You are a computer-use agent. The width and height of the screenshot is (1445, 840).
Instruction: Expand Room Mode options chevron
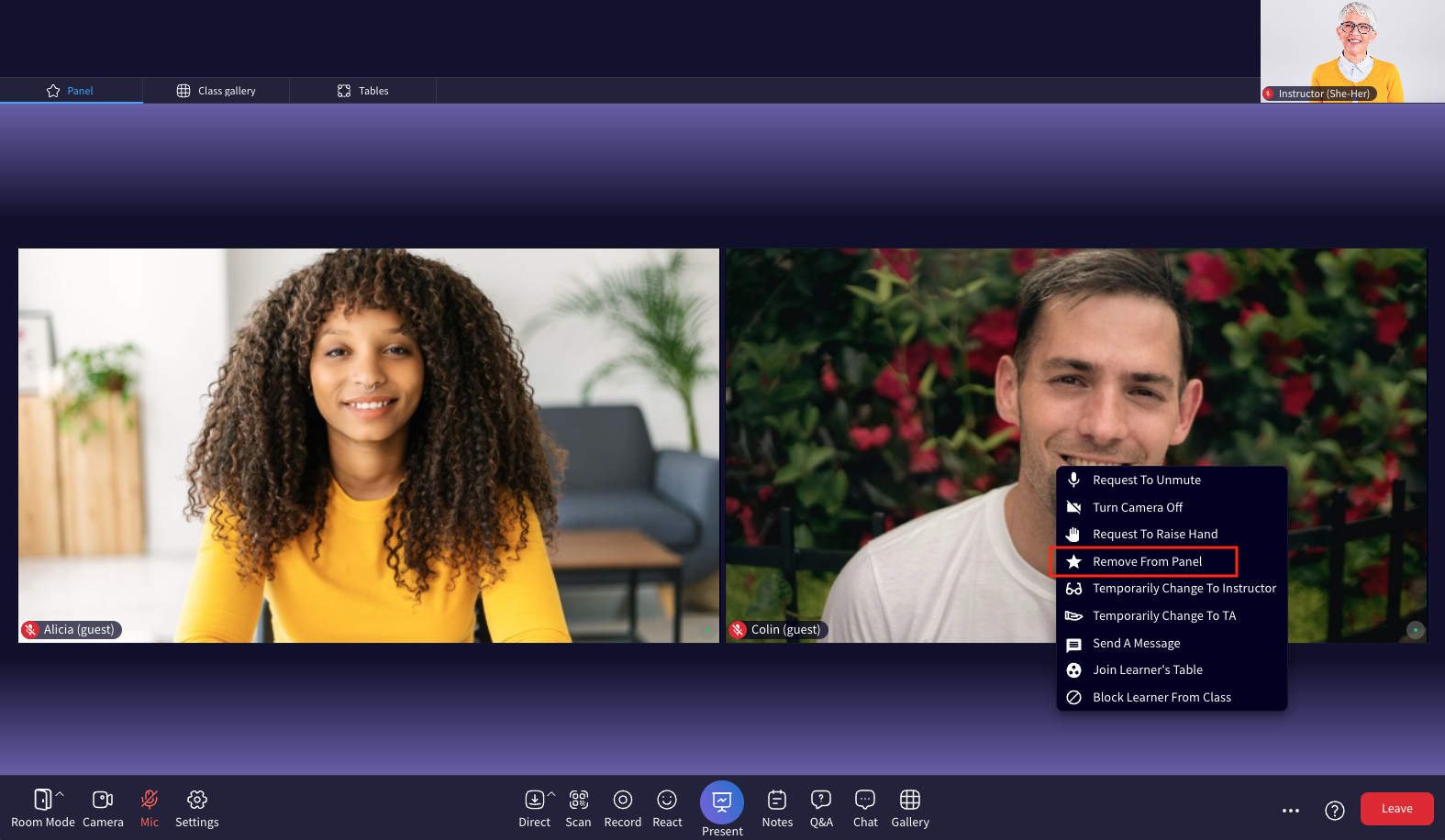[x=60, y=794]
